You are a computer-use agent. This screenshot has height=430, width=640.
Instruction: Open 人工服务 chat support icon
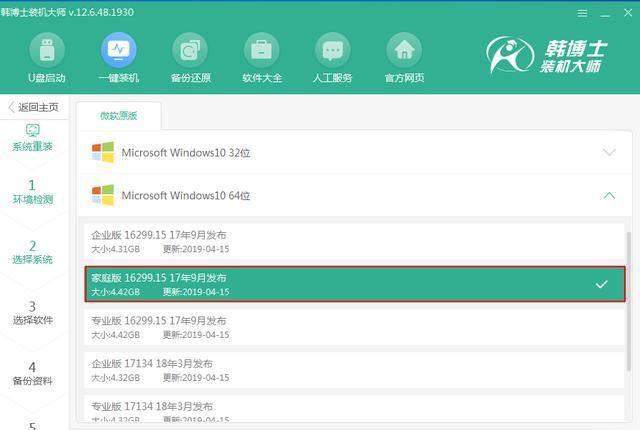[x=333, y=50]
